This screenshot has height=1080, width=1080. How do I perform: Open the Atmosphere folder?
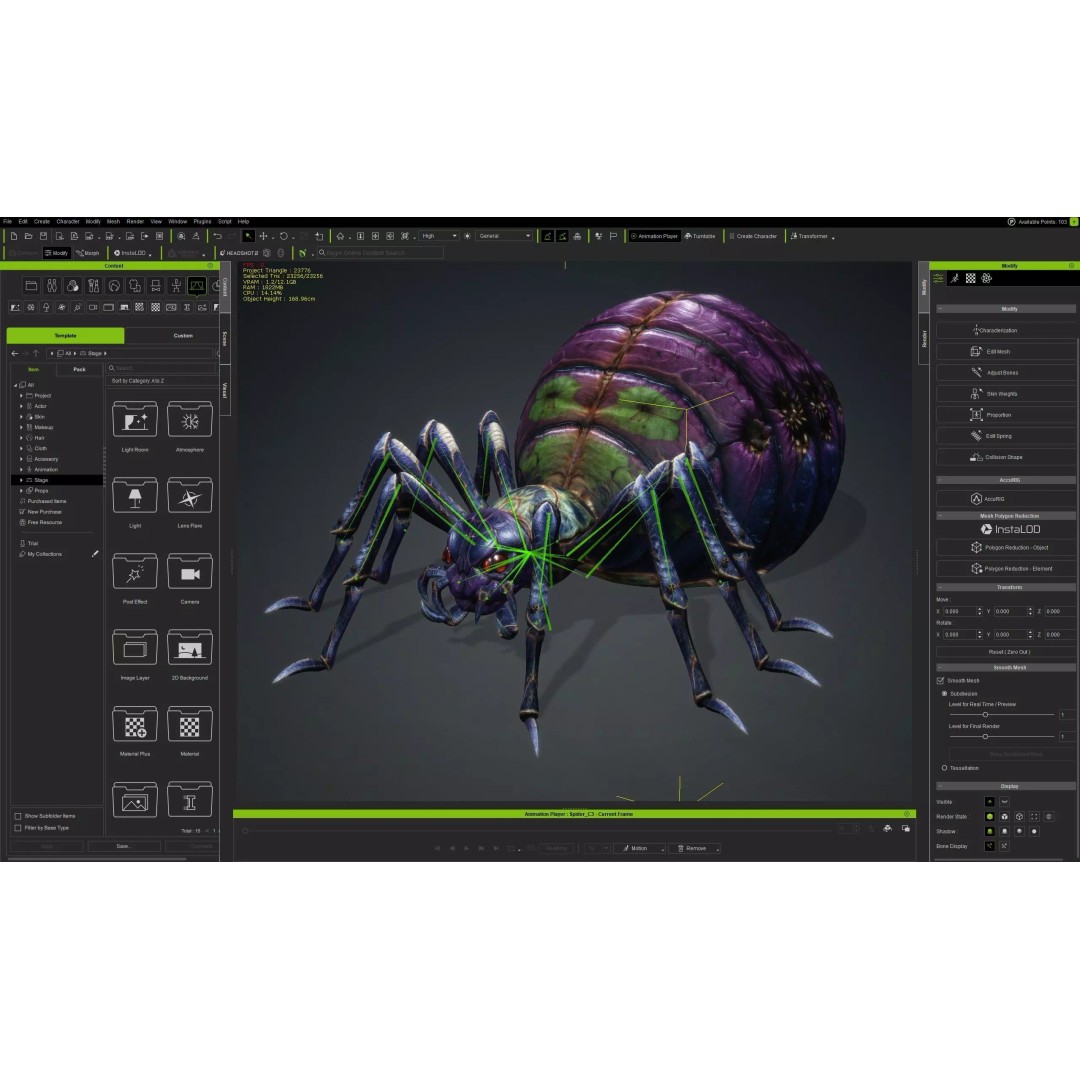[x=189, y=420]
